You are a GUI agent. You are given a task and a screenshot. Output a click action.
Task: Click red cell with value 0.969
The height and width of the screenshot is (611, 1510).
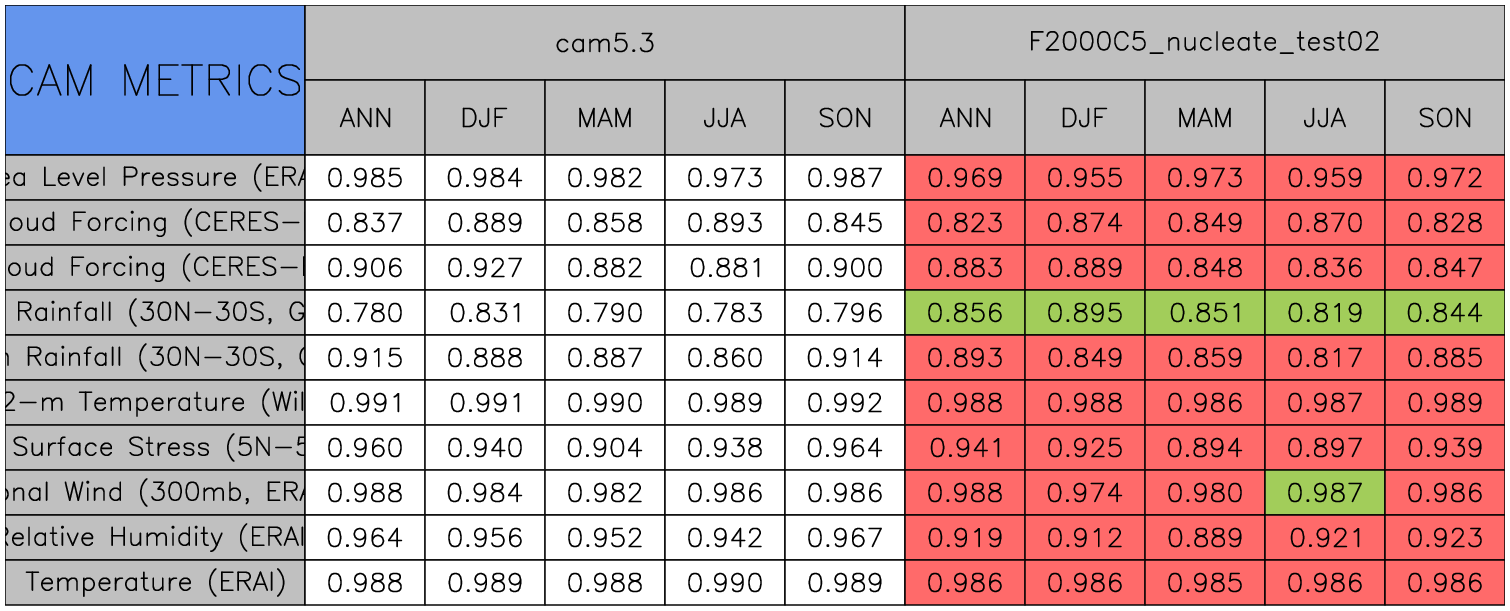click(x=964, y=178)
